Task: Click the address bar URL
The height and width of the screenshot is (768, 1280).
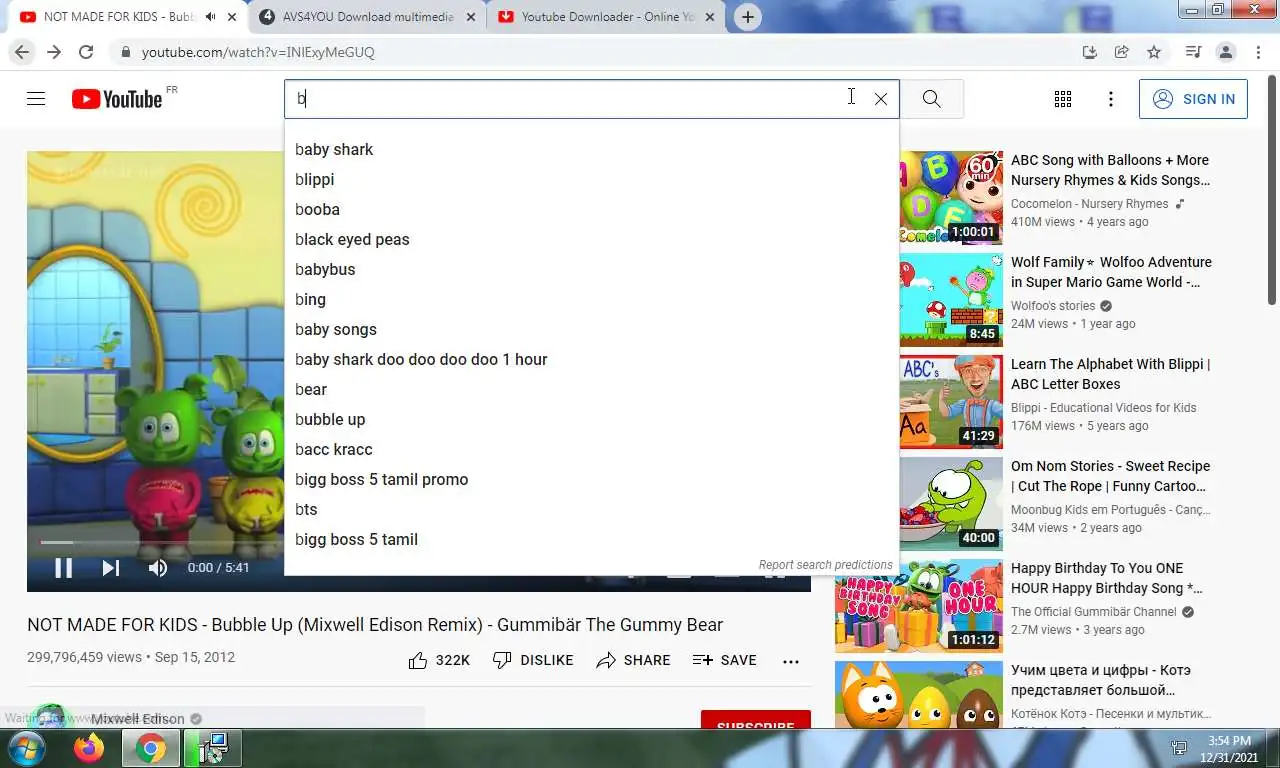Action: (x=258, y=52)
